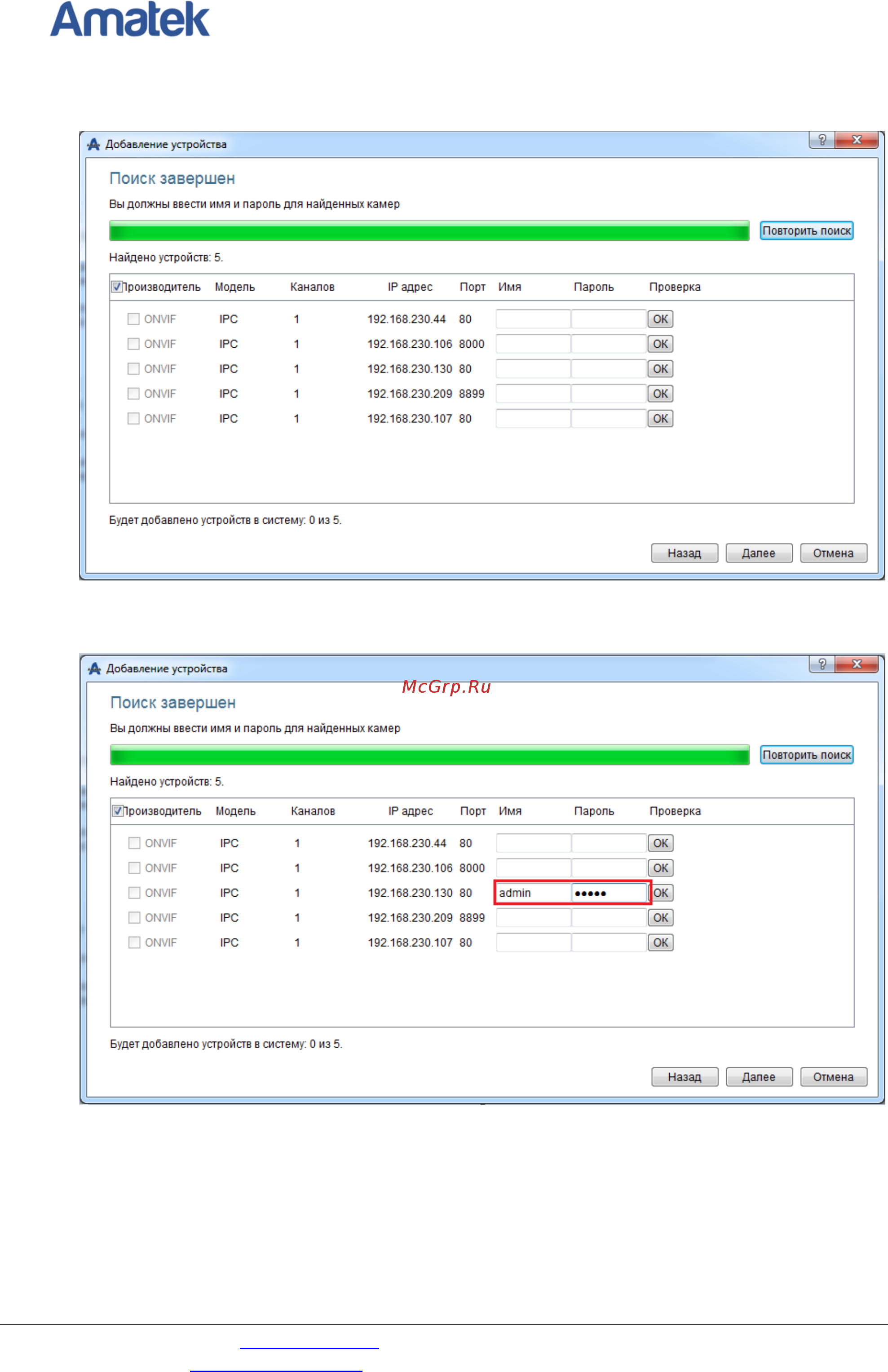Click the help question-mark icon in the upper dialog

coord(822,140)
